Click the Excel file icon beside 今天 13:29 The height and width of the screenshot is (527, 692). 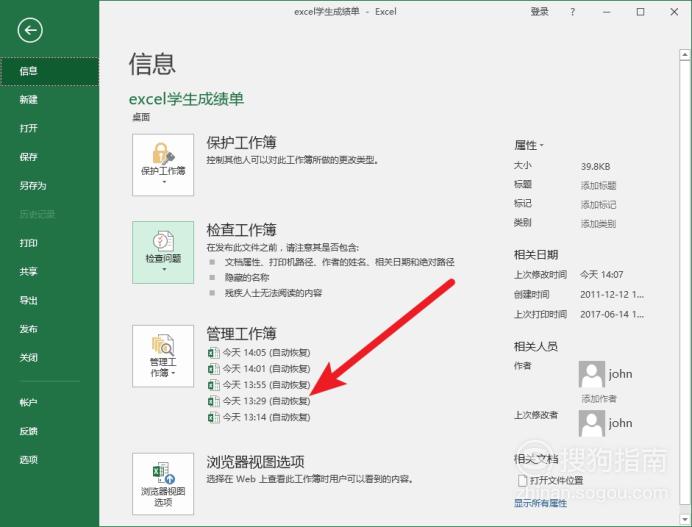click(214, 401)
